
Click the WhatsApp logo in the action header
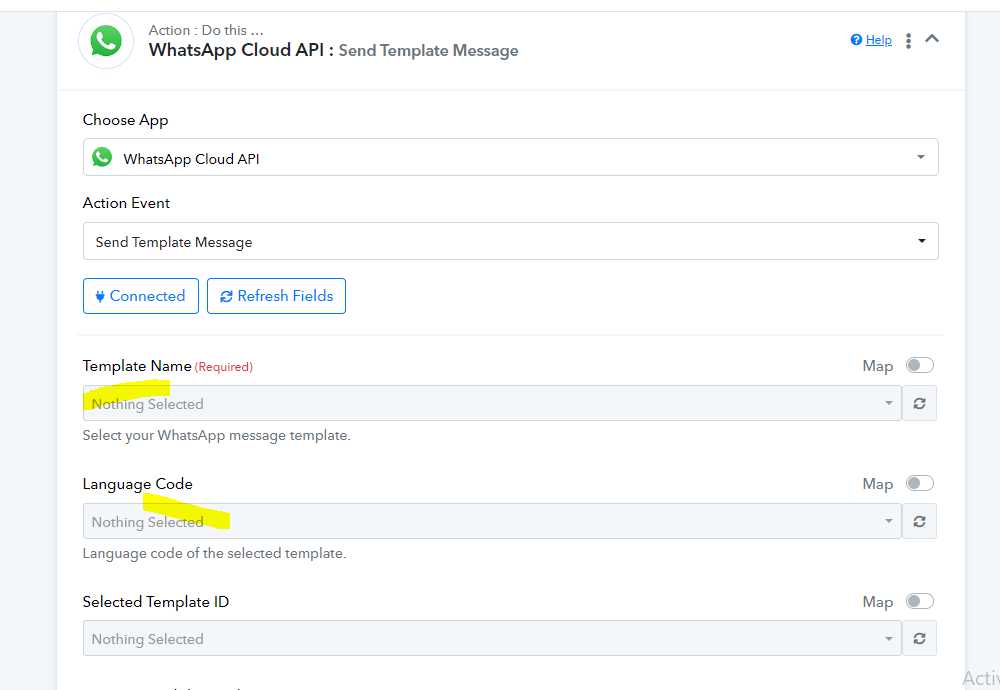point(106,41)
